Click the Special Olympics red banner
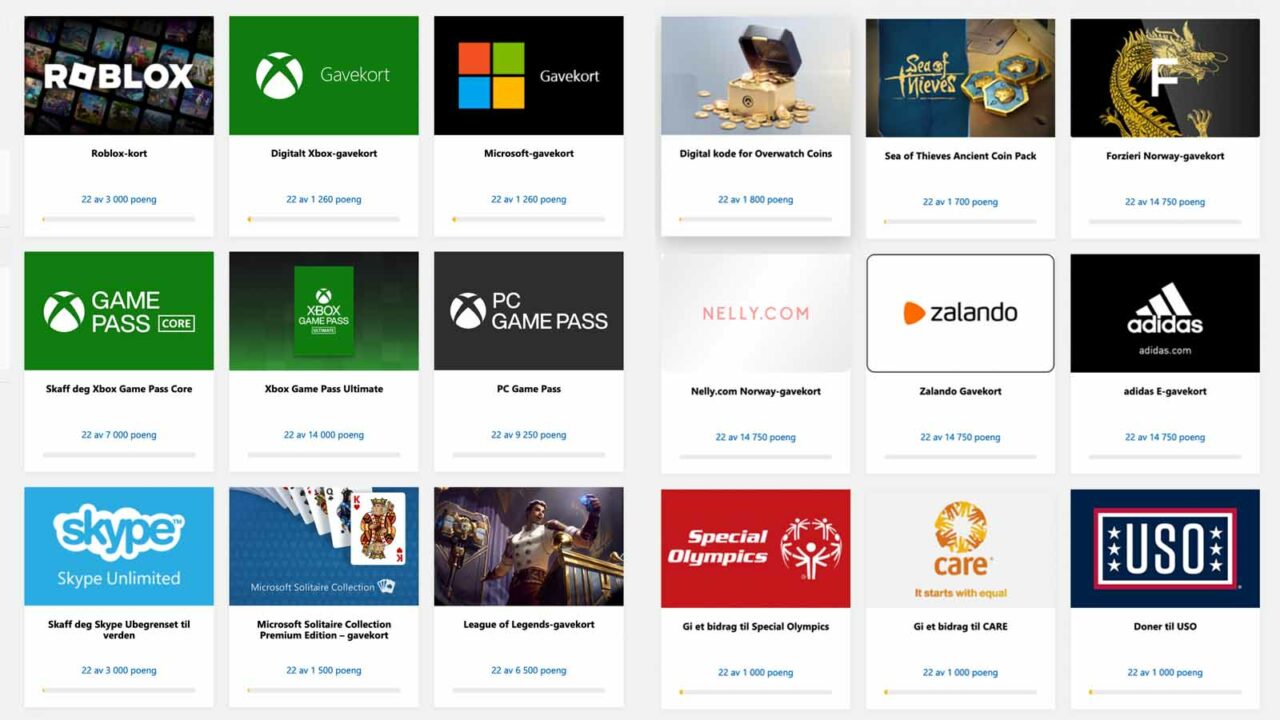This screenshot has height=720, width=1280. point(756,548)
